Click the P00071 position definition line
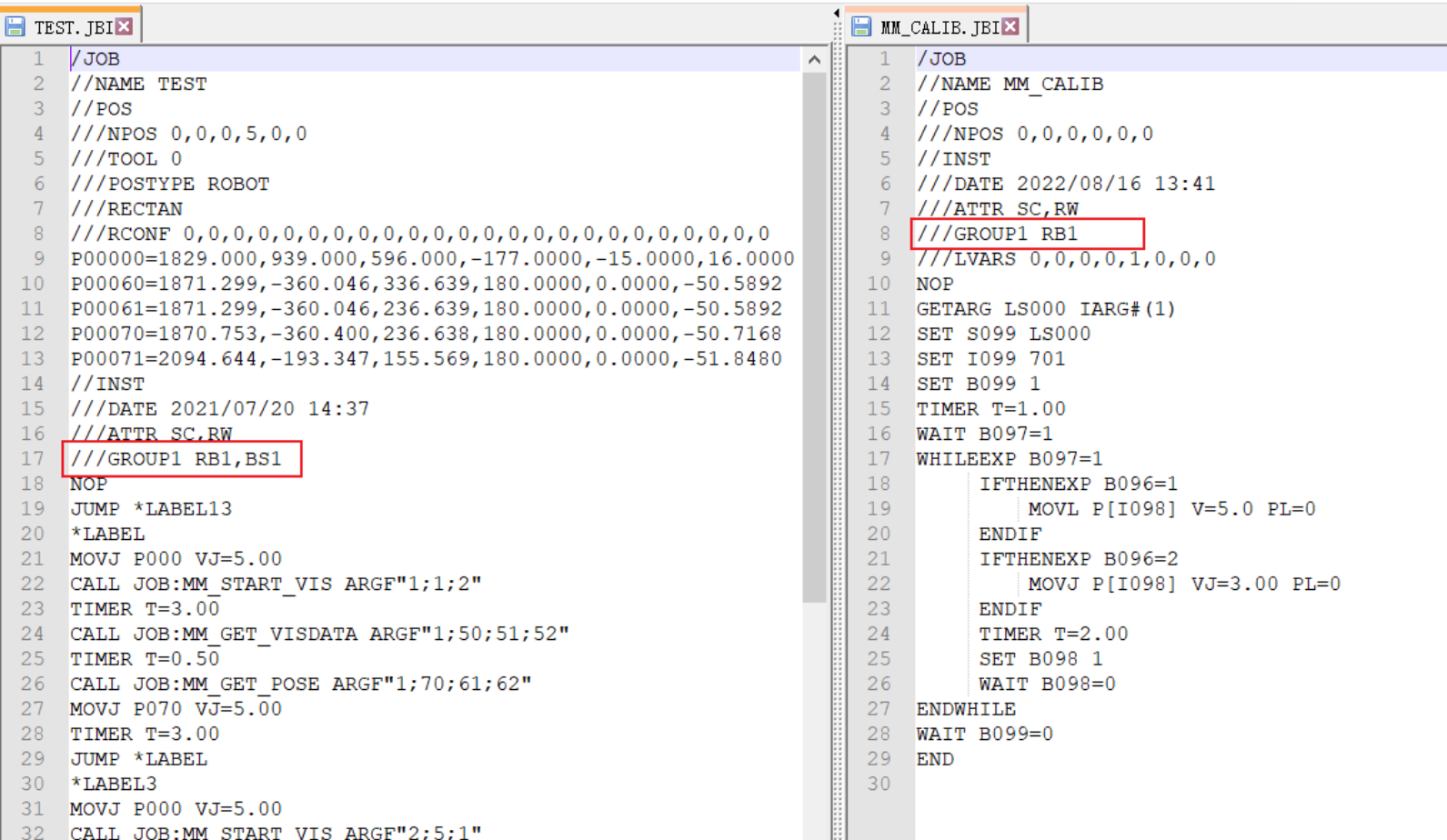 pos(427,359)
